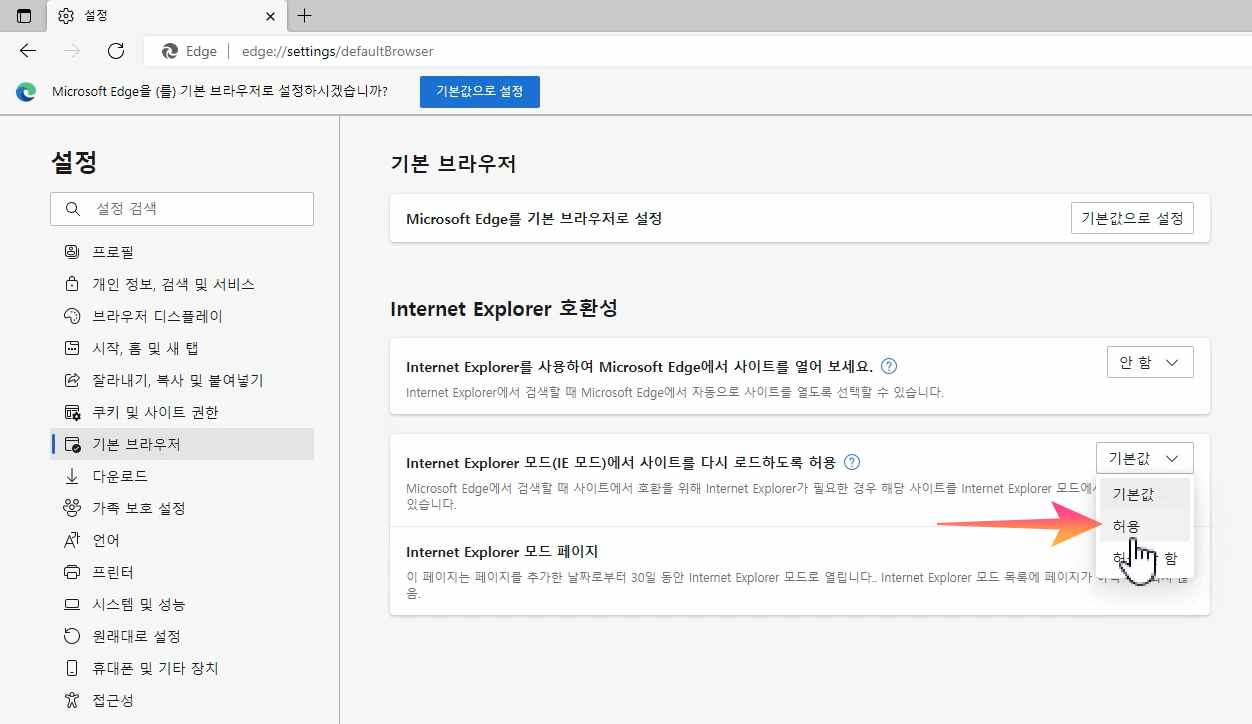Open the 가족 보호 설정 entry
The width and height of the screenshot is (1252, 724).
coord(182,508)
